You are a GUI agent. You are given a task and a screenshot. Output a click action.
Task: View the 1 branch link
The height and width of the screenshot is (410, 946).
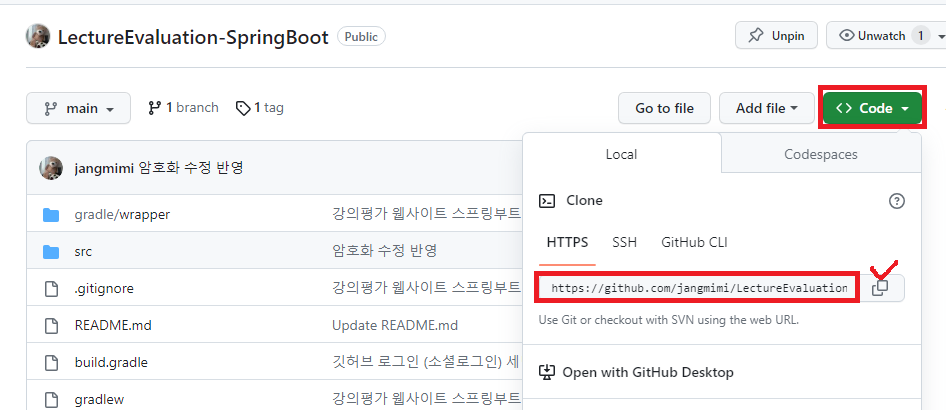[x=183, y=108]
